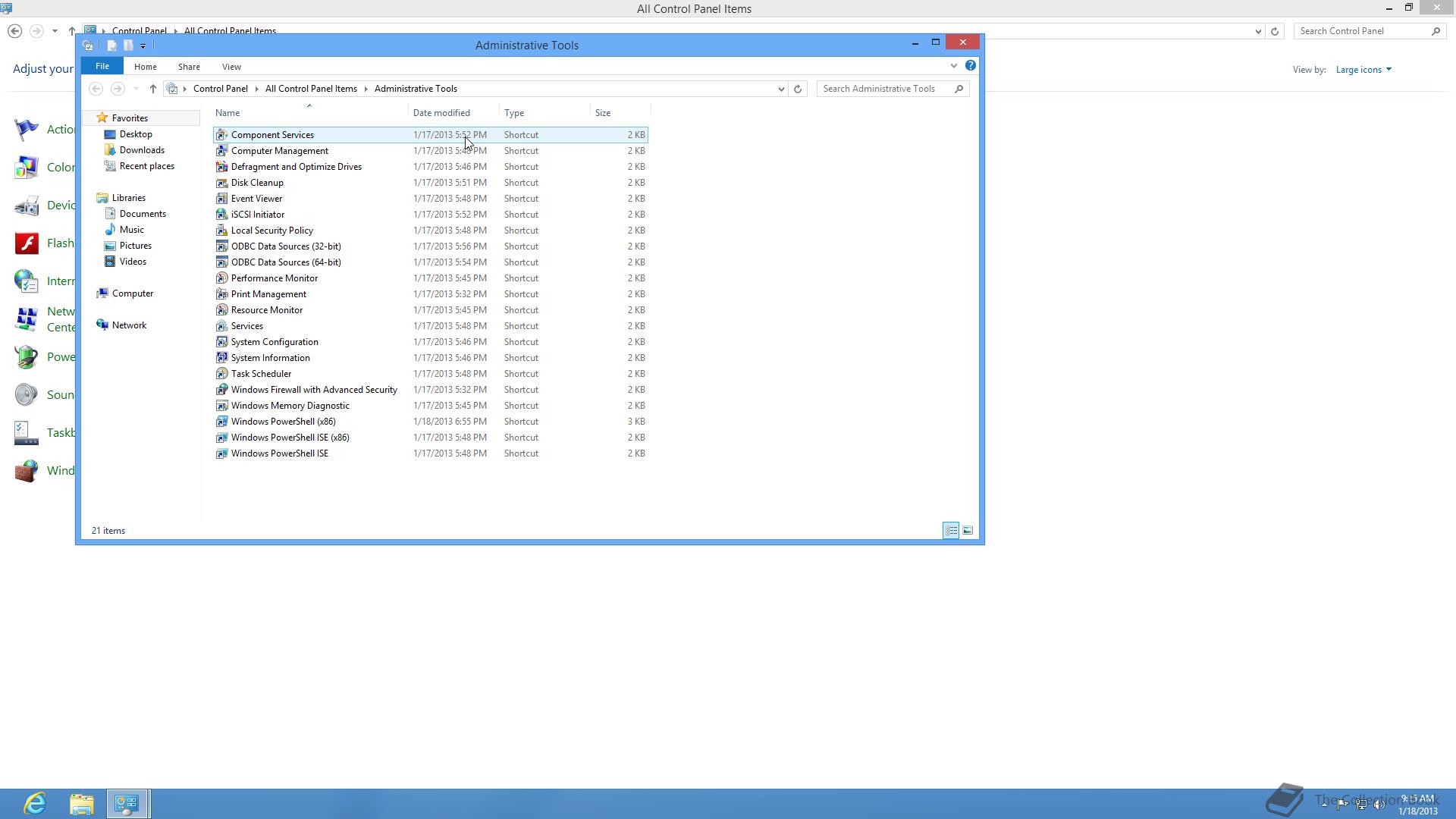Select the Windows PowerShell (x86) row
1456x819 pixels.
[x=431, y=422]
